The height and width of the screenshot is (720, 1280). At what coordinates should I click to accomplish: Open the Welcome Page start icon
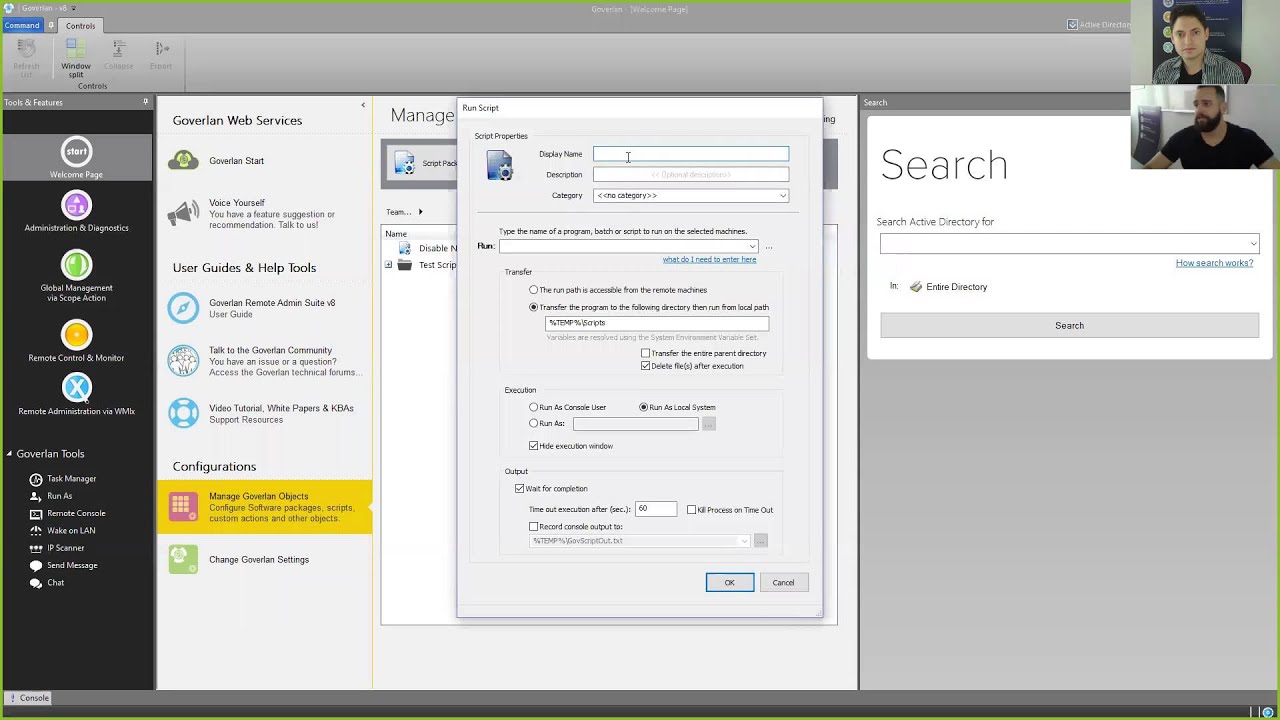(x=76, y=151)
